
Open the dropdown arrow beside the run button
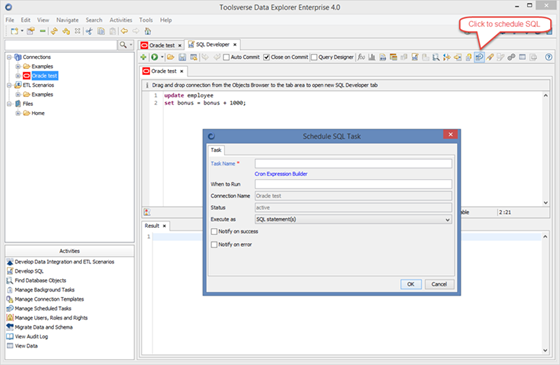point(162,57)
